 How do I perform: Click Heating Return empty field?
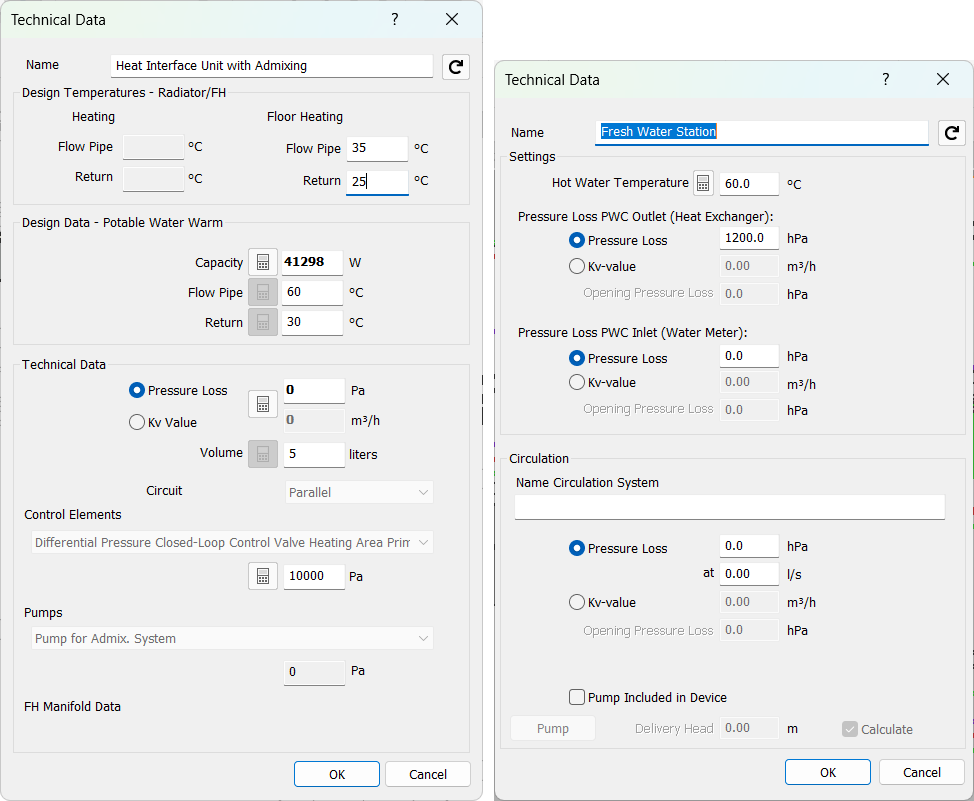(x=153, y=179)
